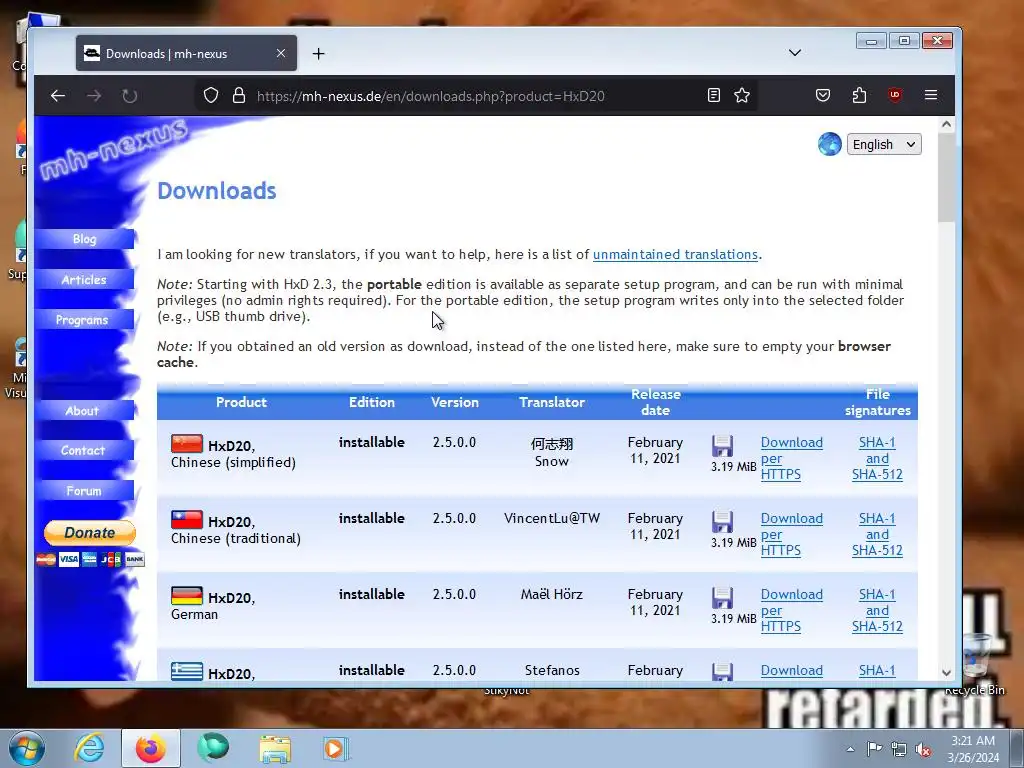The height and width of the screenshot is (768, 1024).
Task: Show hidden tray icons arrow
Action: (850, 749)
